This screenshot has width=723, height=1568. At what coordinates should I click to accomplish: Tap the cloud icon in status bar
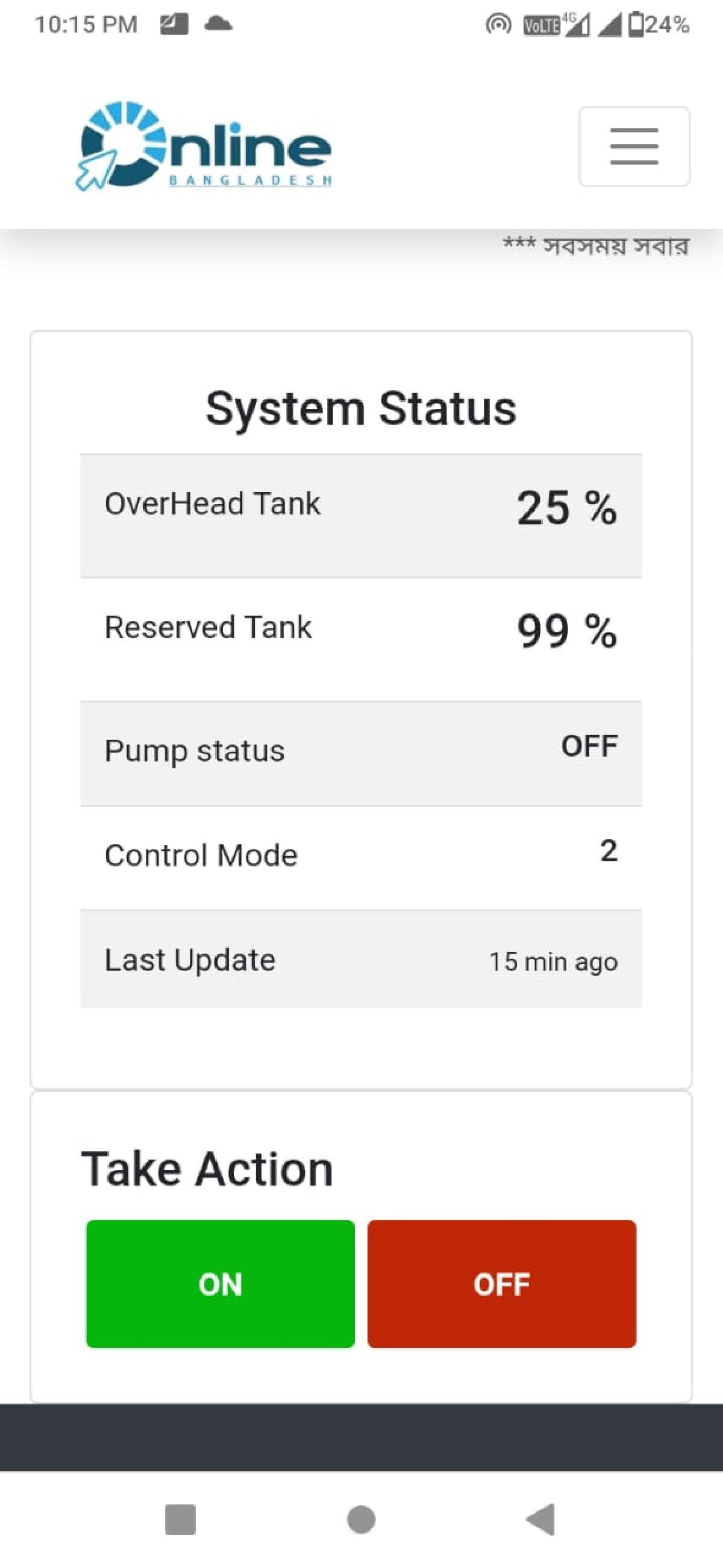pyautogui.click(x=218, y=24)
